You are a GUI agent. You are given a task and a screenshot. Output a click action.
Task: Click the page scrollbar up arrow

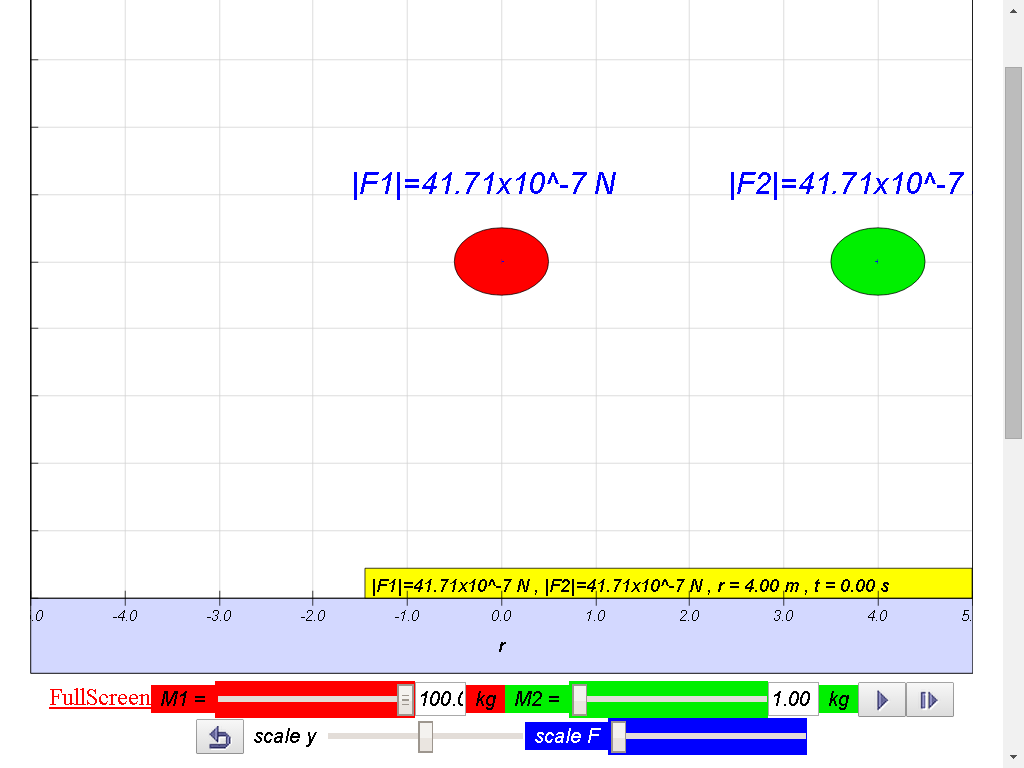[x=1013, y=10]
